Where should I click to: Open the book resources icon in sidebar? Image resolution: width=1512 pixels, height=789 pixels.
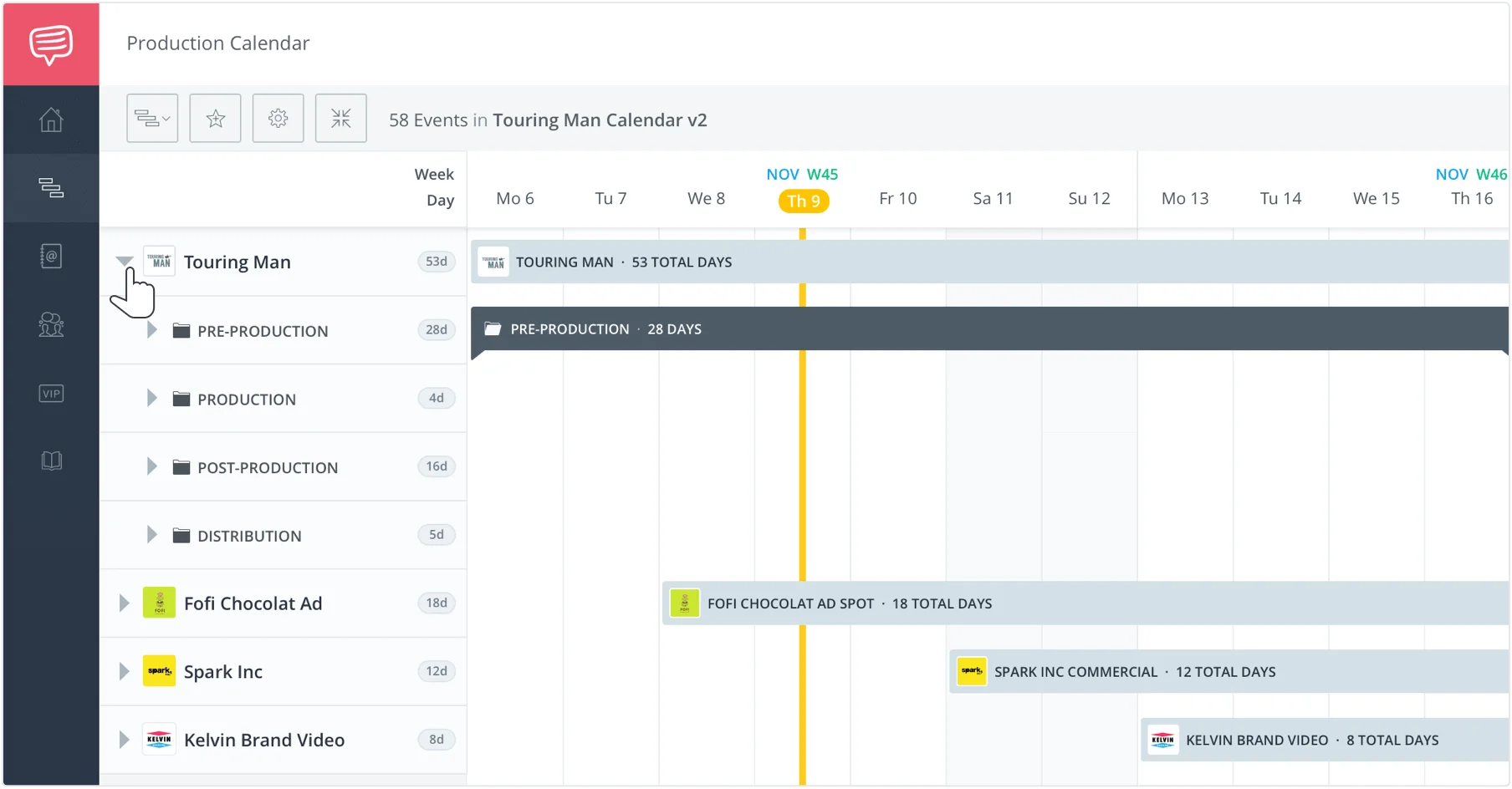(51, 461)
